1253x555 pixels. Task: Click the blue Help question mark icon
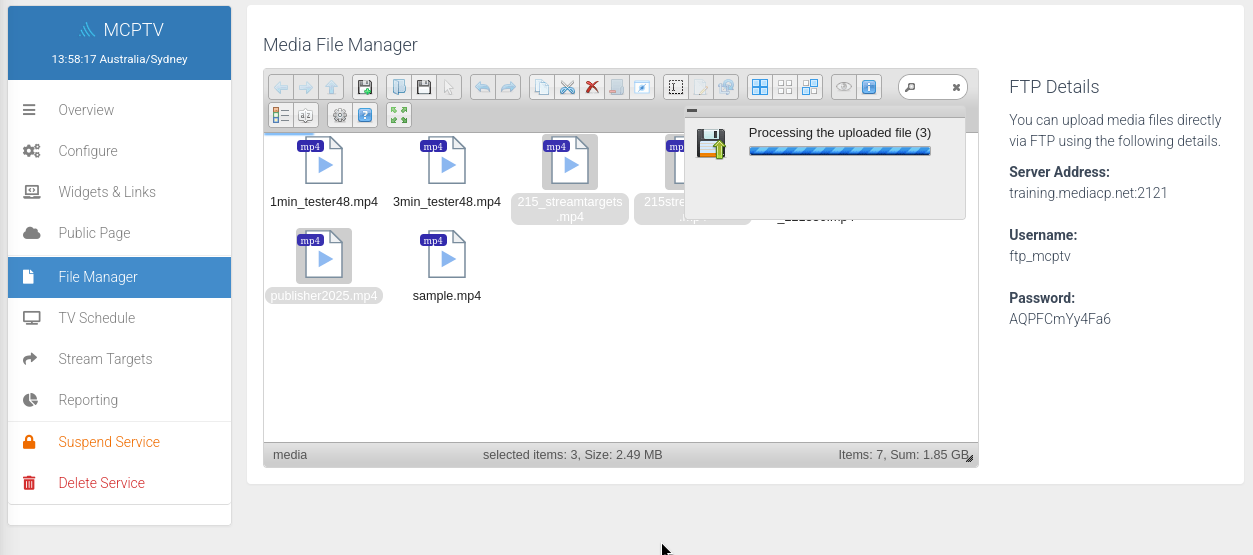tap(365, 115)
